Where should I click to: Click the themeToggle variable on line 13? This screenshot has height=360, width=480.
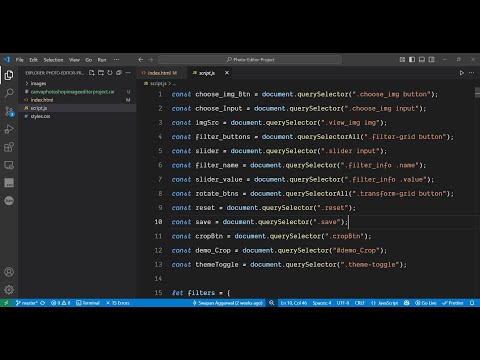pyautogui.click(x=217, y=265)
